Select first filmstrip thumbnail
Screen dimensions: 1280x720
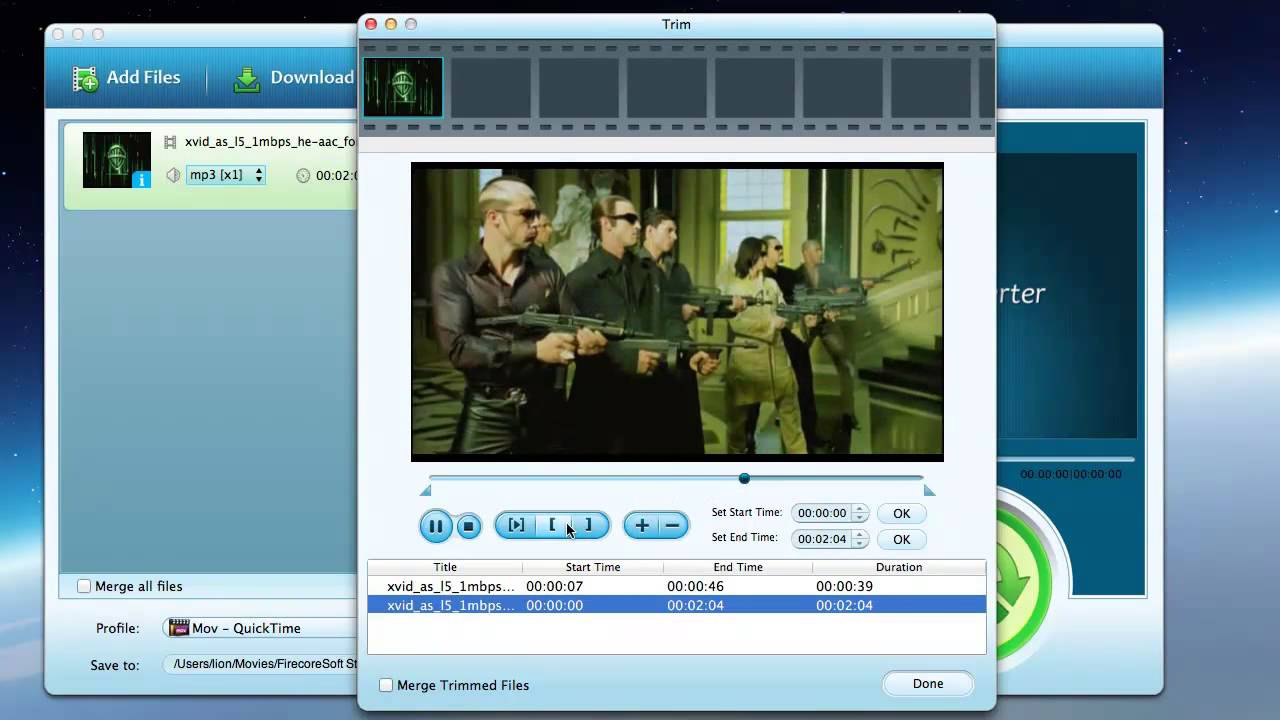(x=403, y=87)
